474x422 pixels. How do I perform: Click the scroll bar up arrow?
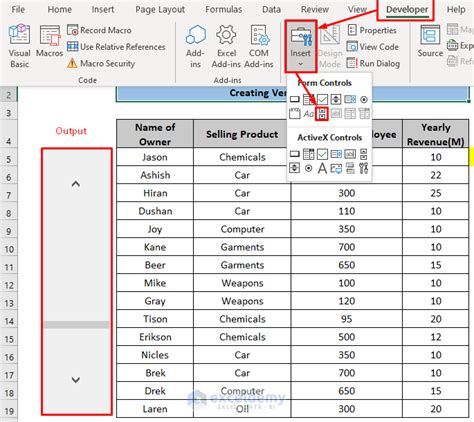click(76, 184)
